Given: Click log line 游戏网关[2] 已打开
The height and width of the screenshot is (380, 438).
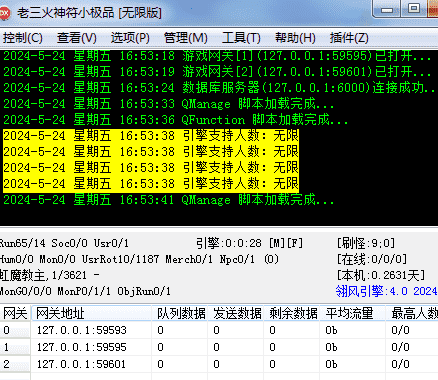Looking at the screenshot, I should [217, 72].
